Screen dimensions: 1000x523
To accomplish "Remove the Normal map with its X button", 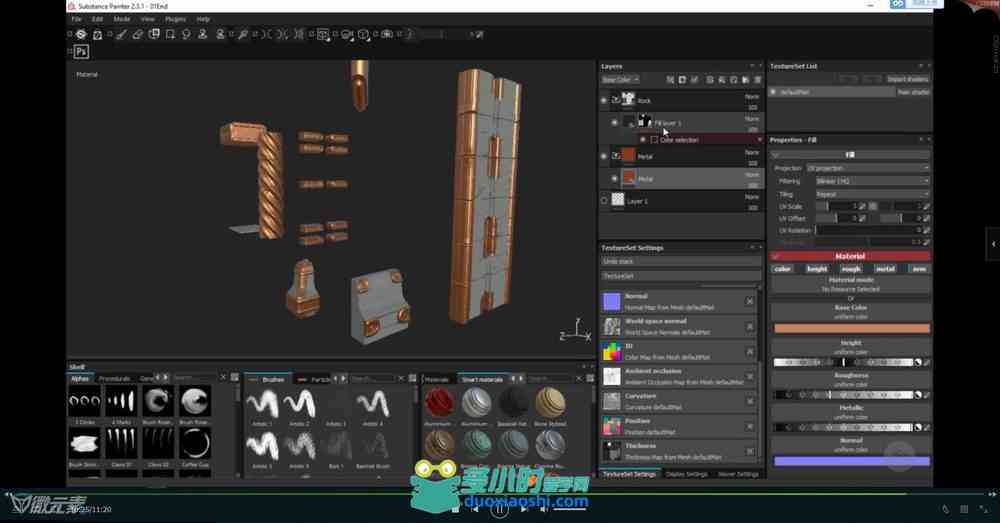I will click(x=750, y=301).
